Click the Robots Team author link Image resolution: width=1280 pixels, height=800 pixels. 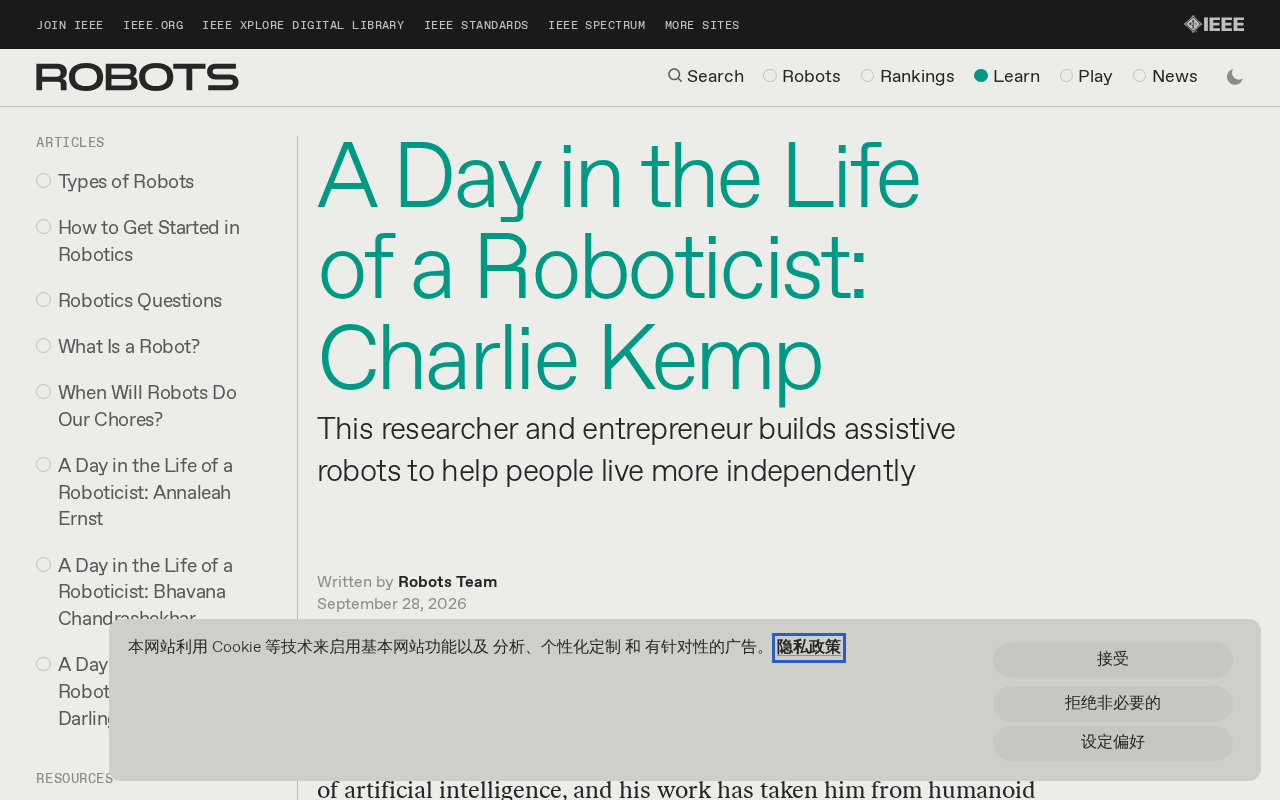tap(447, 582)
